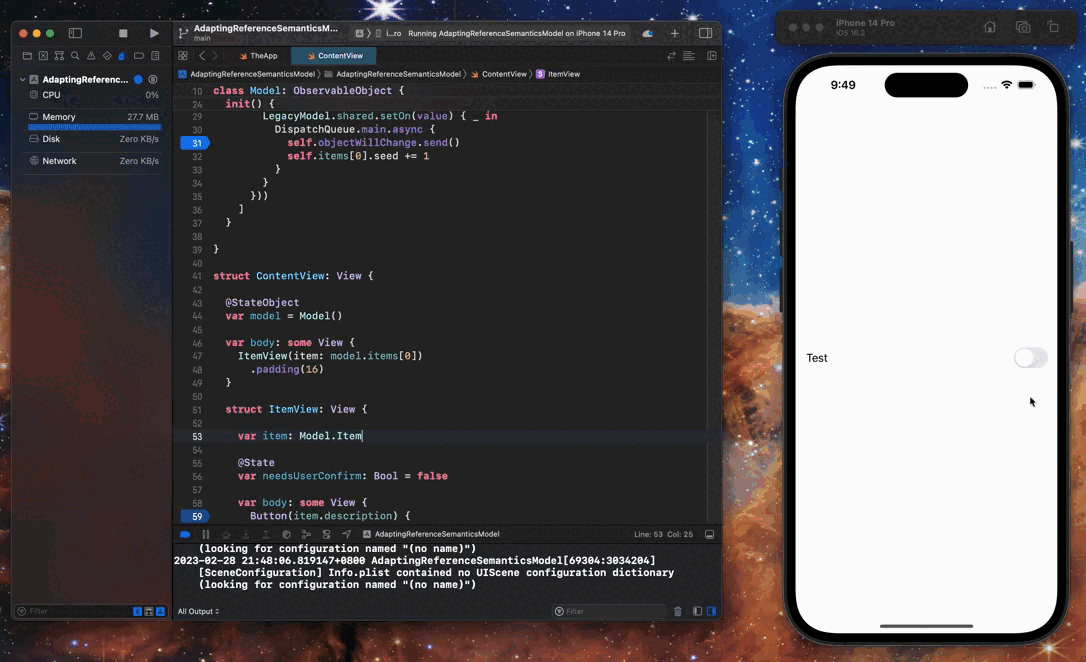Deactivate breakpoints in debug bar
The height and width of the screenshot is (662, 1086).
pyautogui.click(x=185, y=535)
